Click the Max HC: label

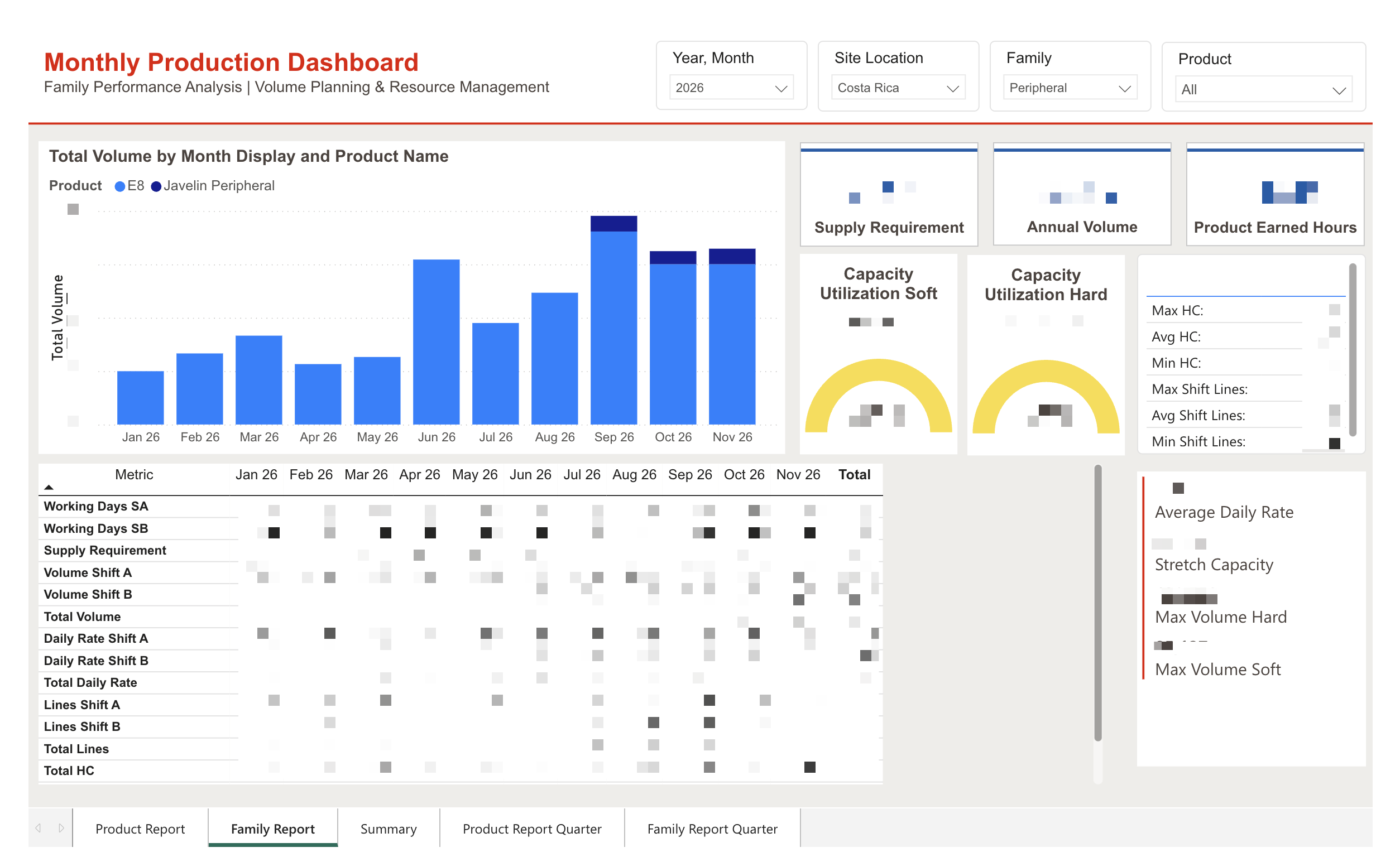tap(1177, 311)
